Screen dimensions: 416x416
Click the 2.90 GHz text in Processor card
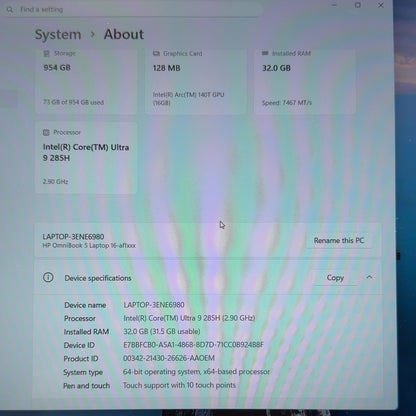pyautogui.click(x=55, y=181)
